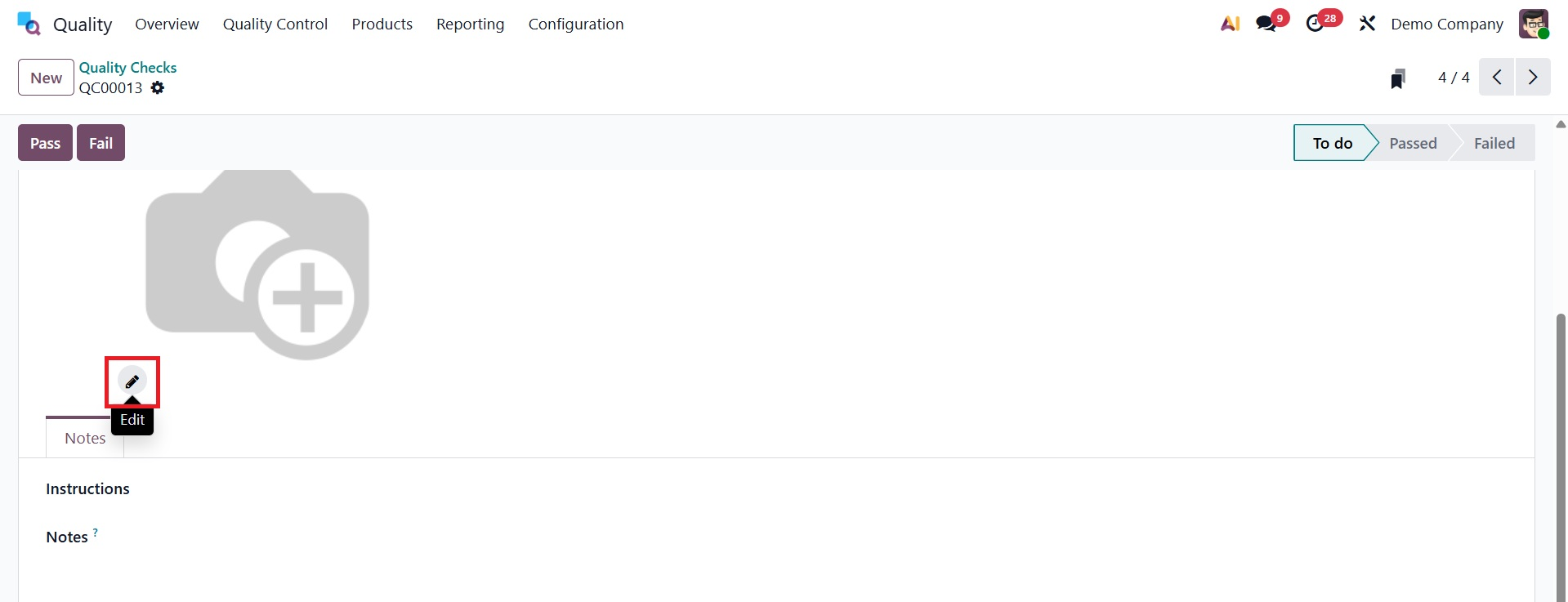Go to next record arrow
Image resolution: width=1568 pixels, height=602 pixels.
1533,78
